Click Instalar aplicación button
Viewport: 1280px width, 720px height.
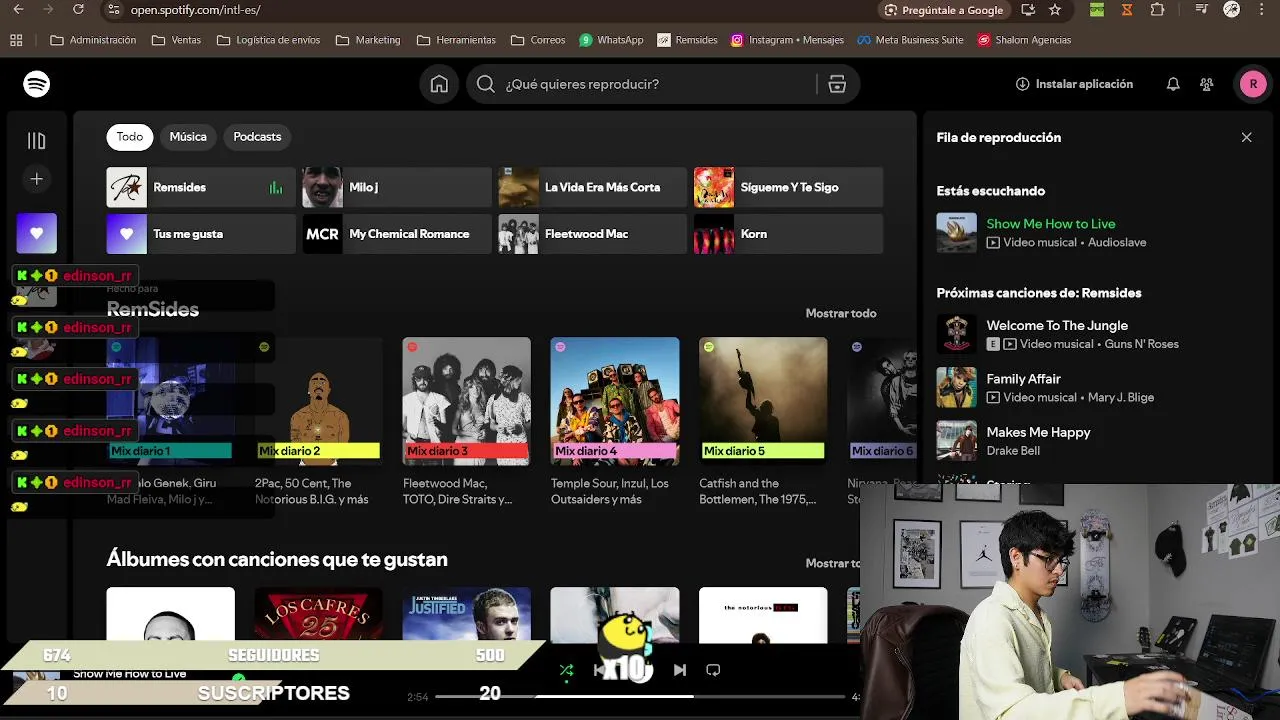pos(1074,84)
